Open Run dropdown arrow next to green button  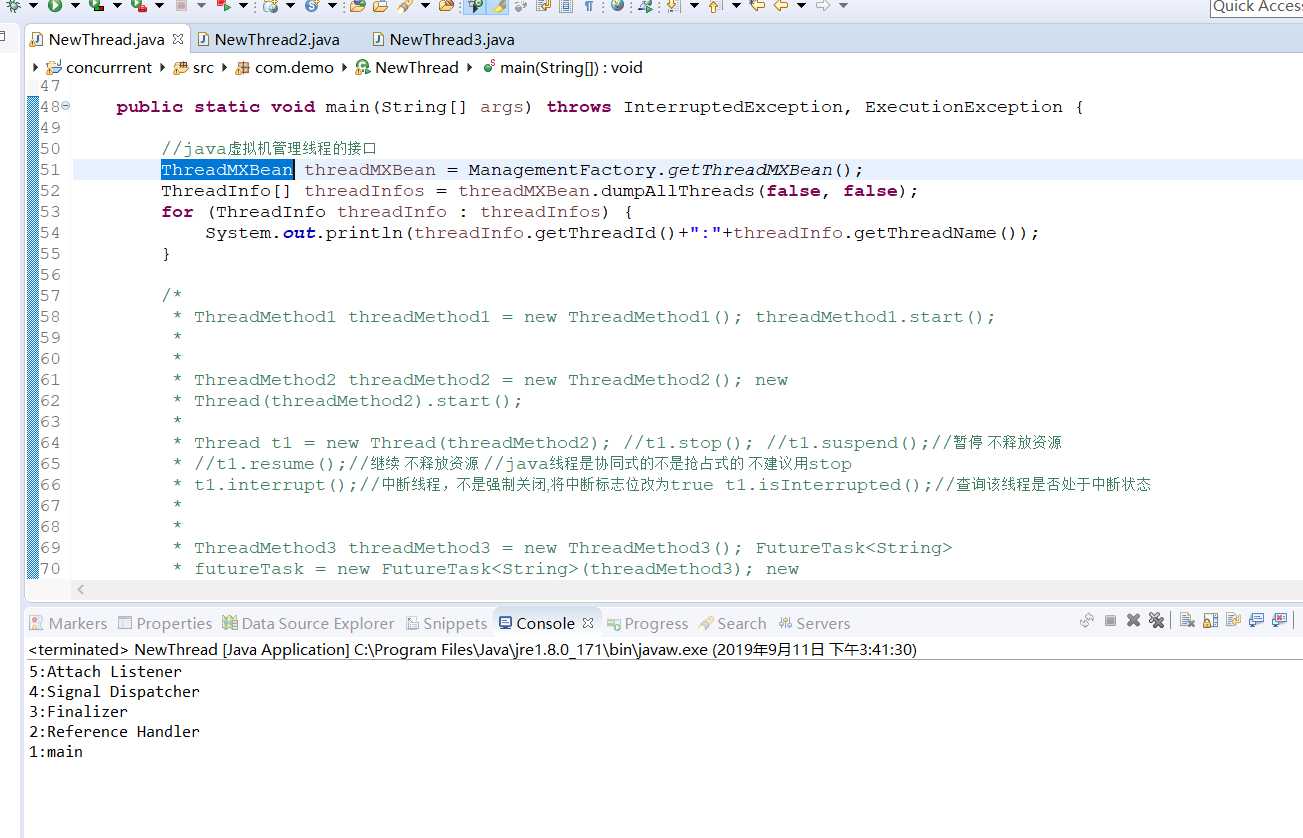coord(75,6)
